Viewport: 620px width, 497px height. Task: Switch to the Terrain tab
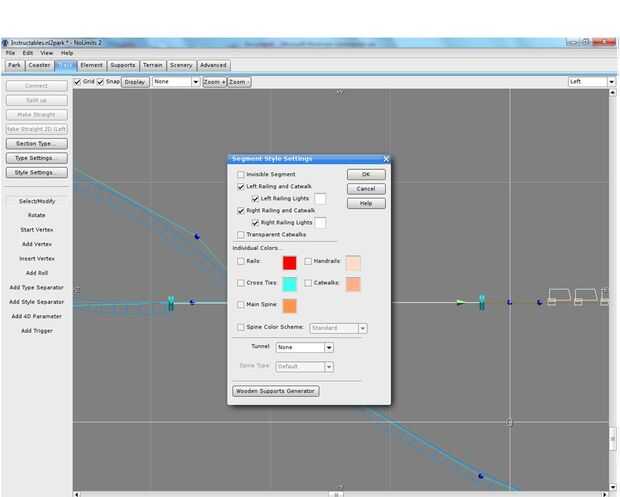[x=153, y=65]
